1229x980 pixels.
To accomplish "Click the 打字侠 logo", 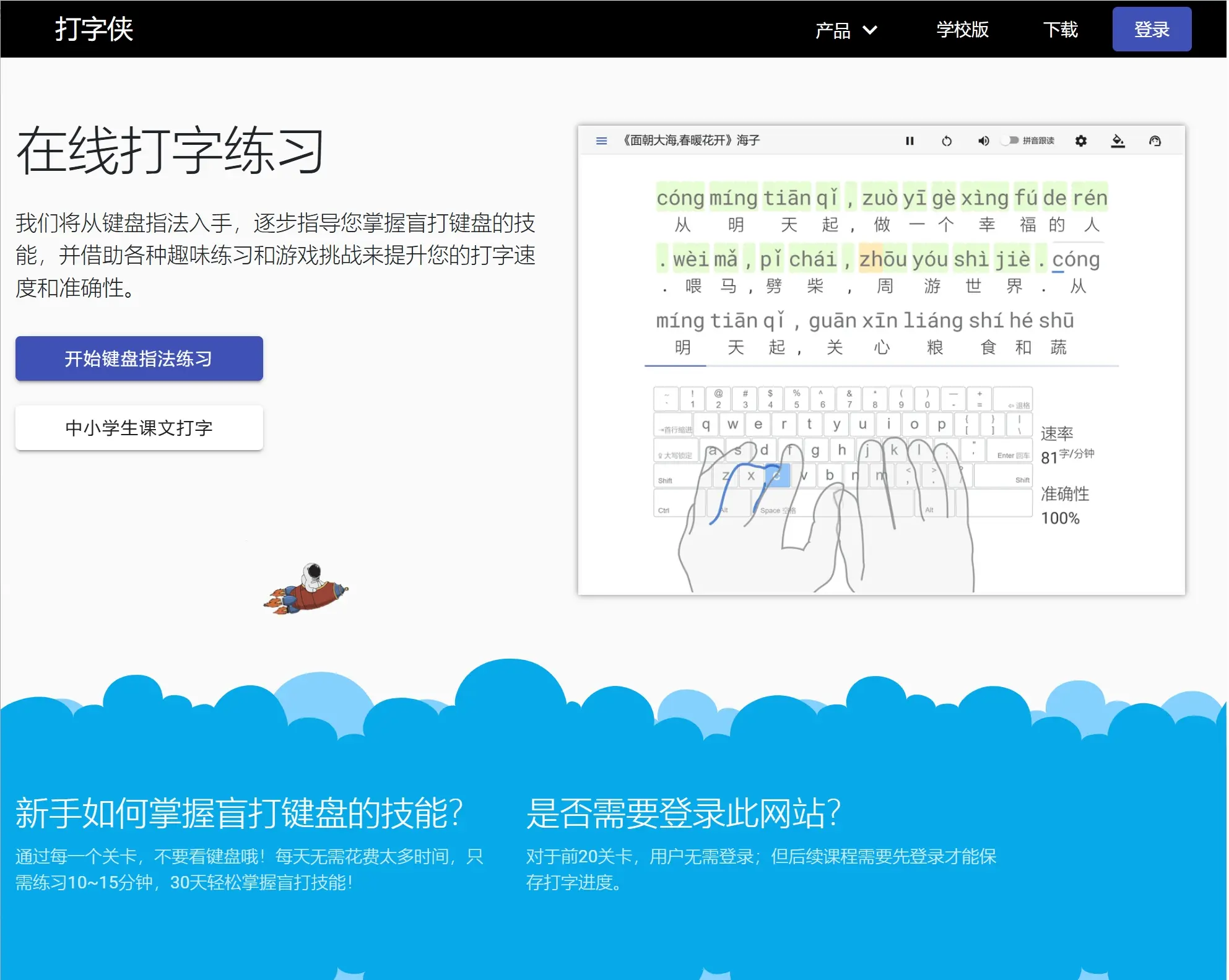I will point(94,29).
